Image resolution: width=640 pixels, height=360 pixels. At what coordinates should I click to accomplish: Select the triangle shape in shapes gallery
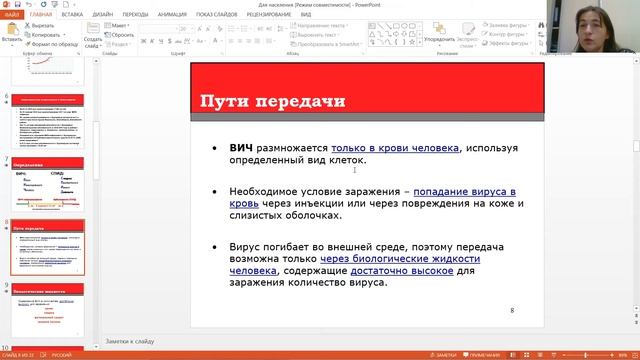[372, 34]
